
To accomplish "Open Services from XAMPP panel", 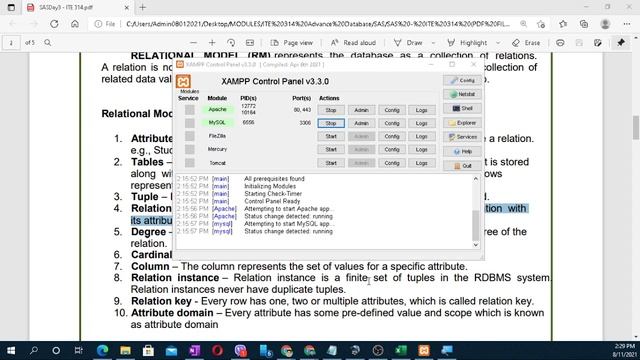I will pos(462,137).
